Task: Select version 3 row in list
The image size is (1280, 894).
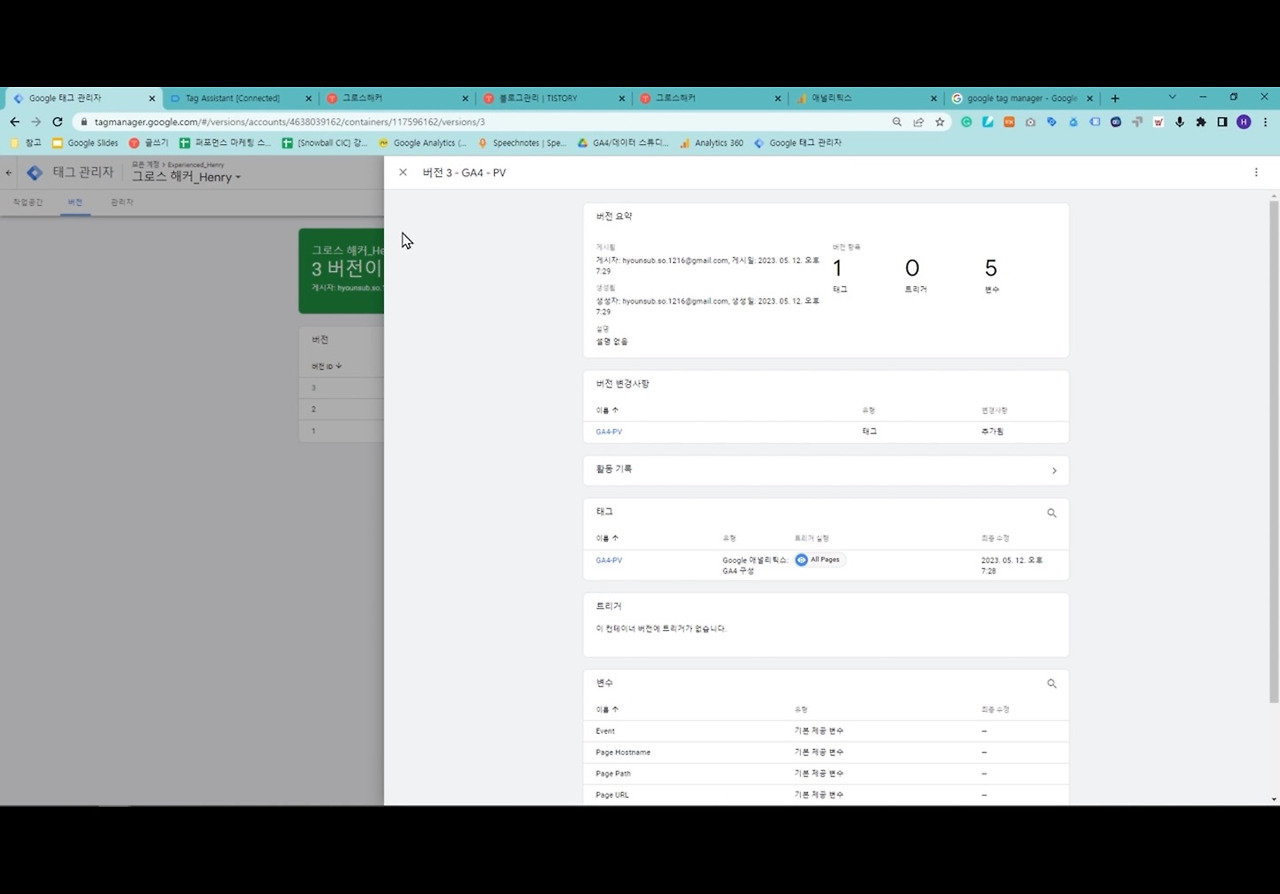Action: click(341, 388)
